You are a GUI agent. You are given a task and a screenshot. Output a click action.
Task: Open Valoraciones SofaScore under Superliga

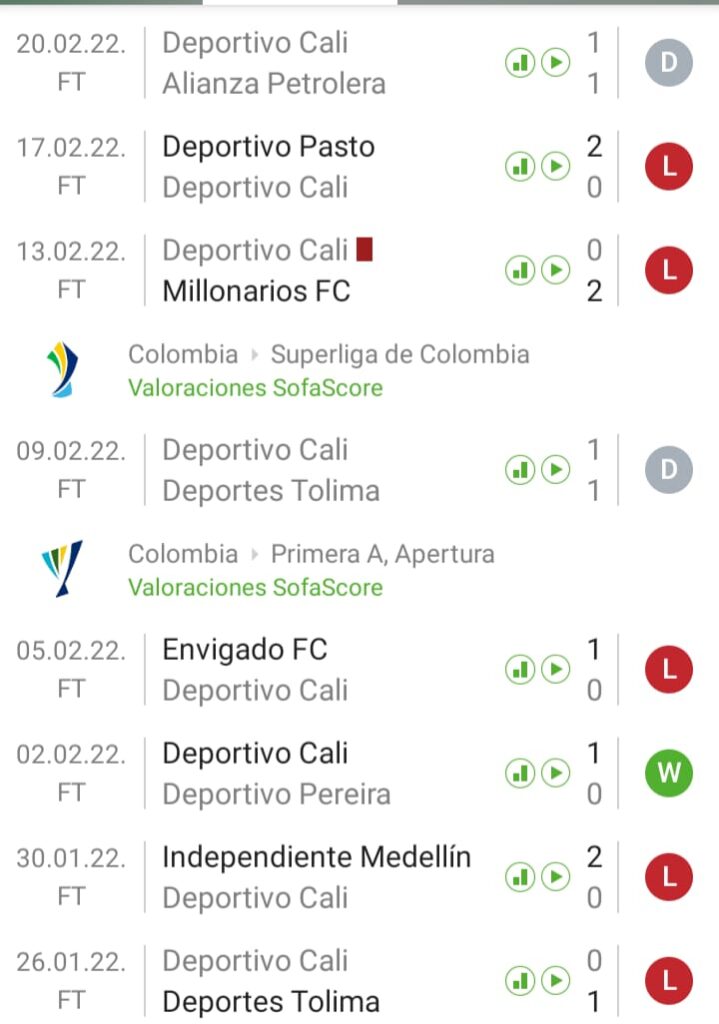point(255,387)
